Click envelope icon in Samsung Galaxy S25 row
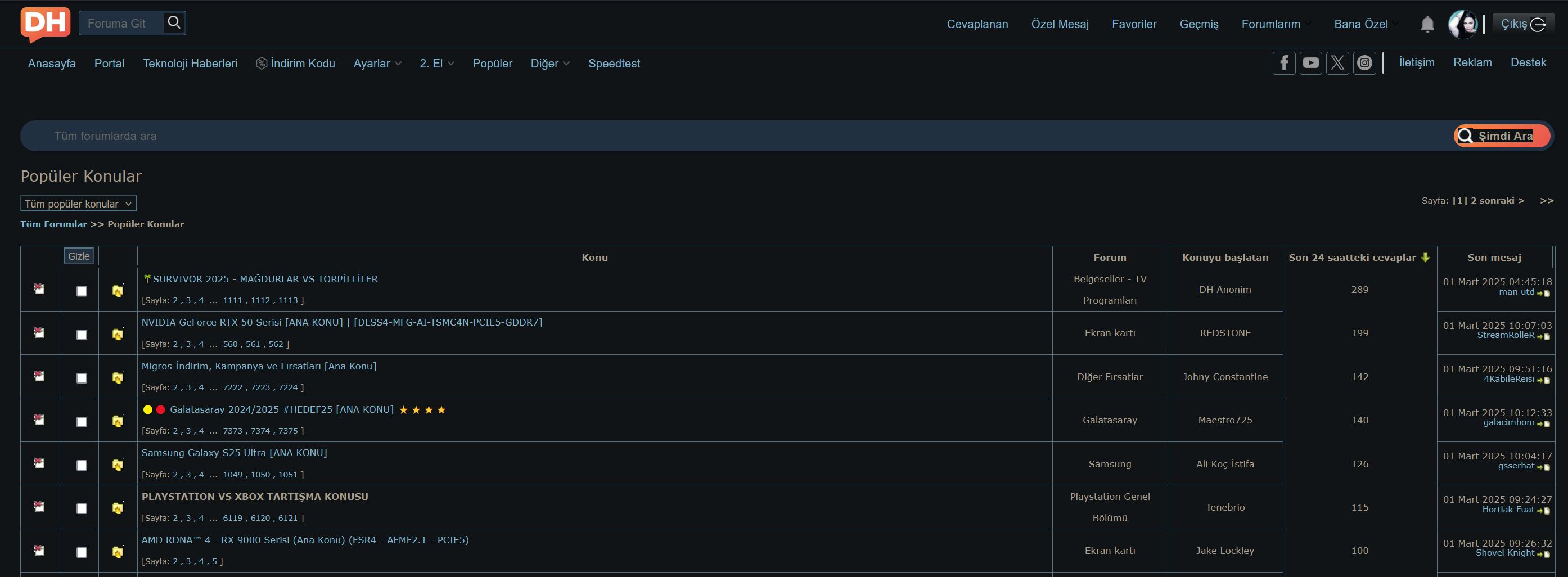The width and height of the screenshot is (1568, 577). click(39, 463)
